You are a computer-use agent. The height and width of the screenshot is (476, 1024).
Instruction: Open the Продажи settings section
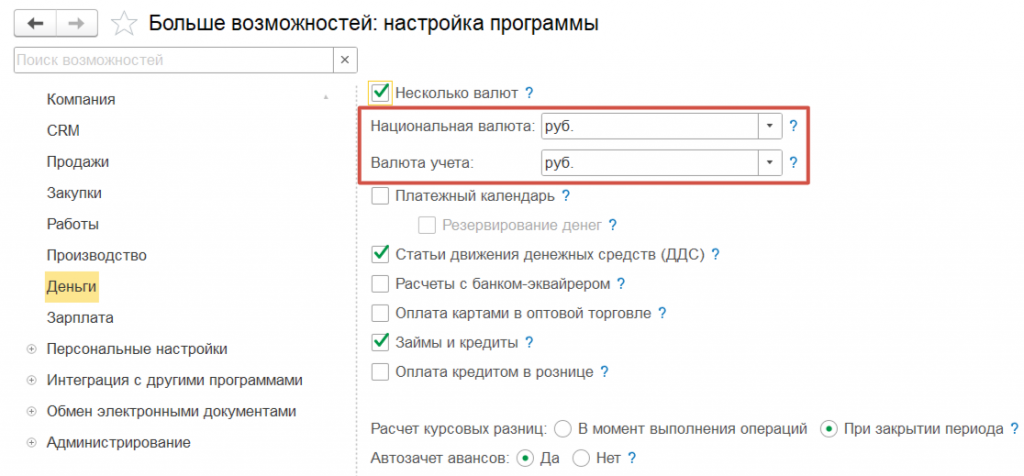pyautogui.click(x=78, y=161)
